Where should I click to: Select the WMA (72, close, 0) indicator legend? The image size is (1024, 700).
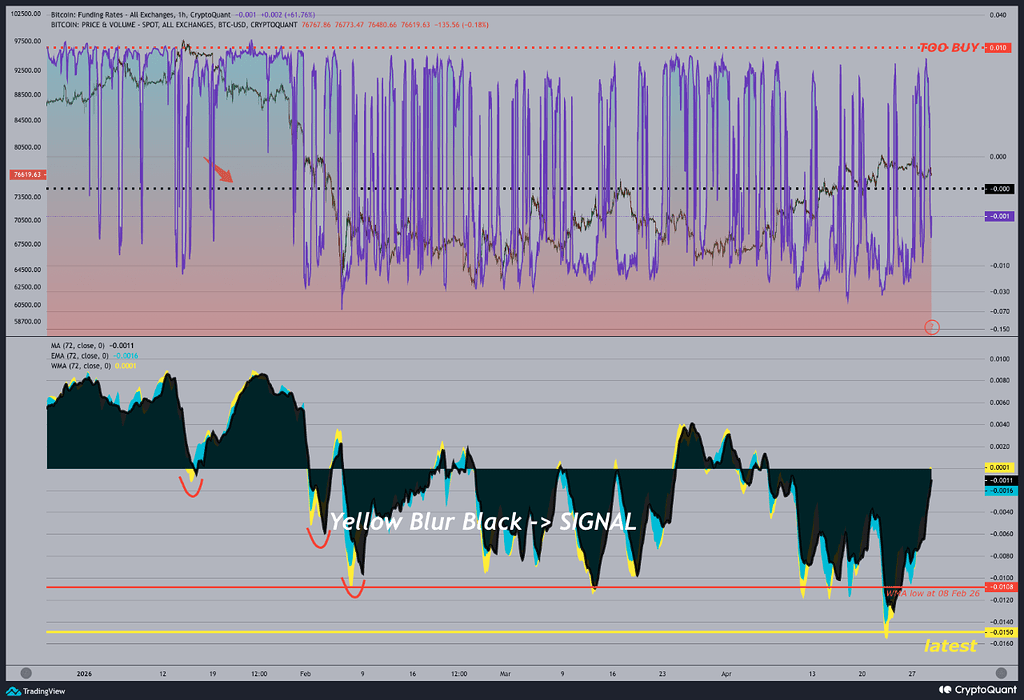tap(92, 366)
